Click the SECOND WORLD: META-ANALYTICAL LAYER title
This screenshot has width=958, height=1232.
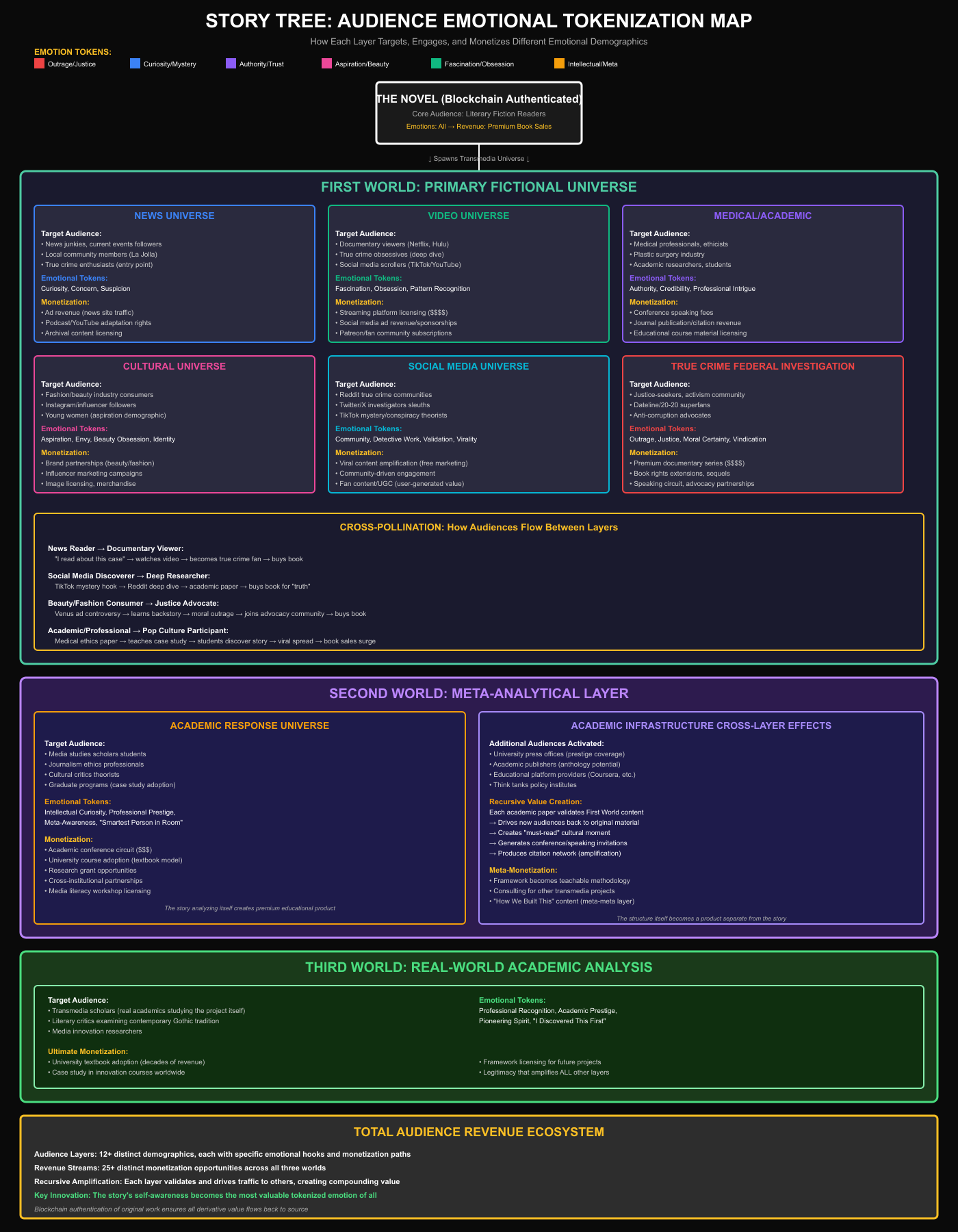click(x=479, y=693)
